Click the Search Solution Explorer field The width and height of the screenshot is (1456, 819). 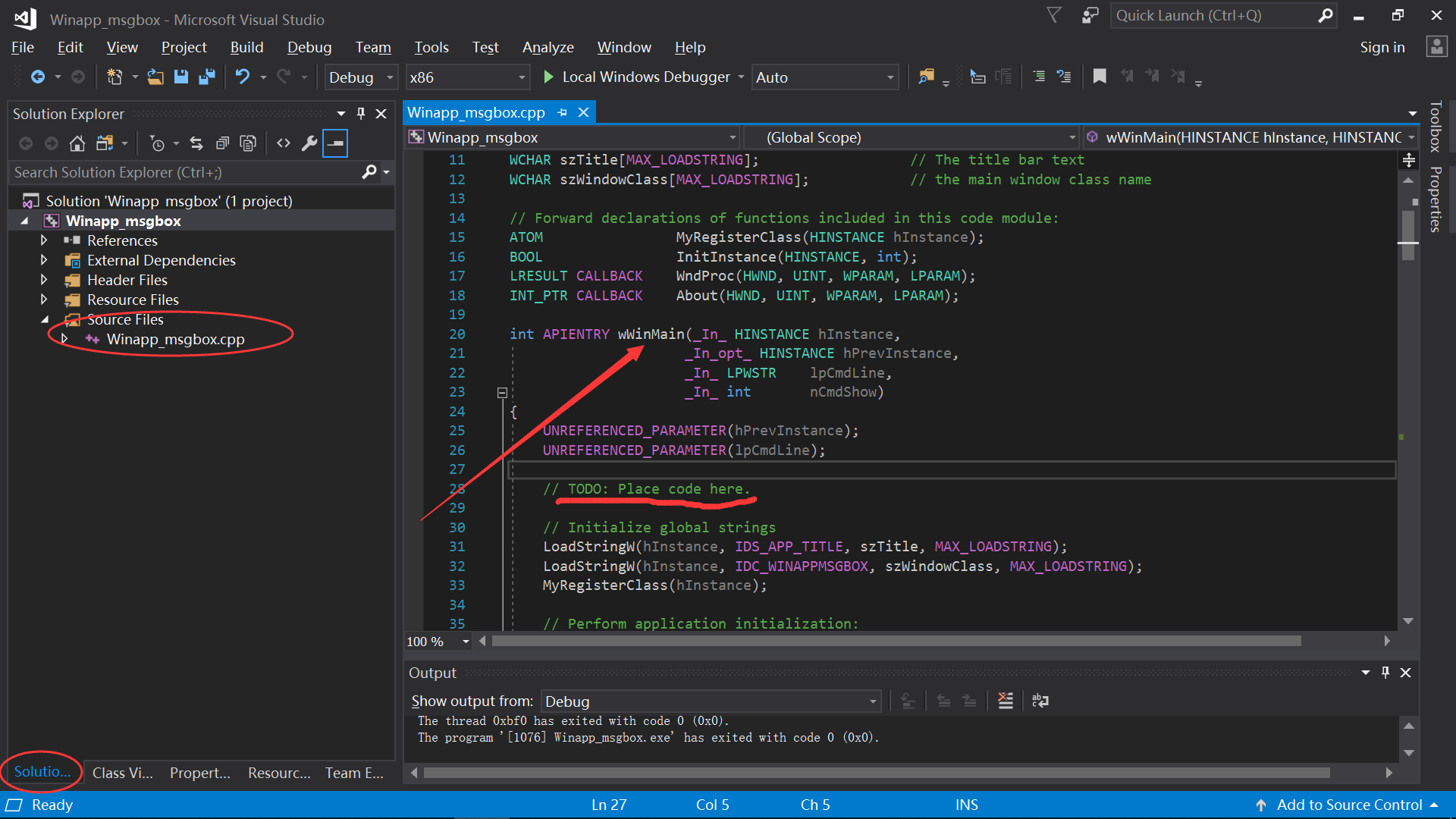click(186, 172)
